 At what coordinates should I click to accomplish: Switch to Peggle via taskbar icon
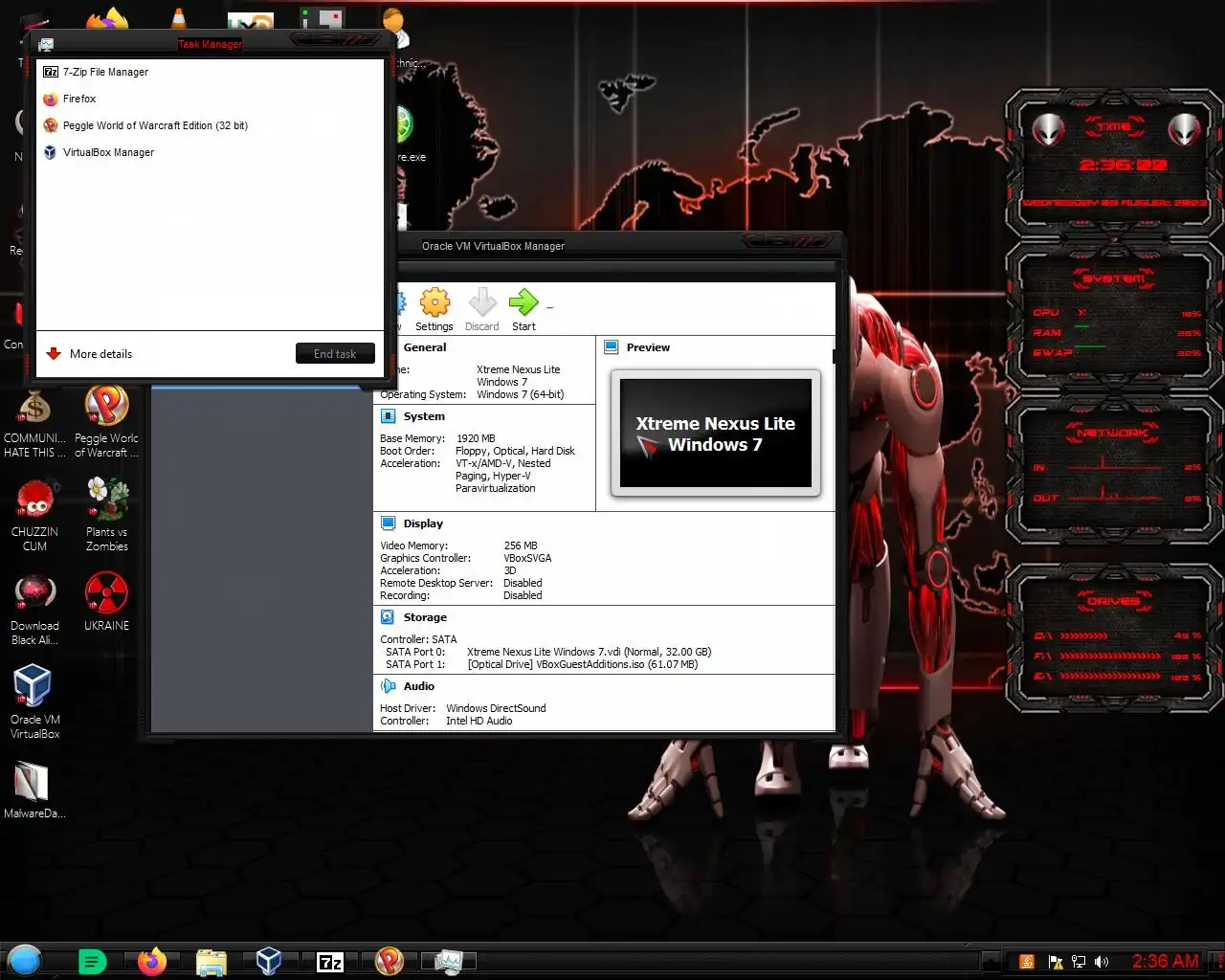(390, 961)
